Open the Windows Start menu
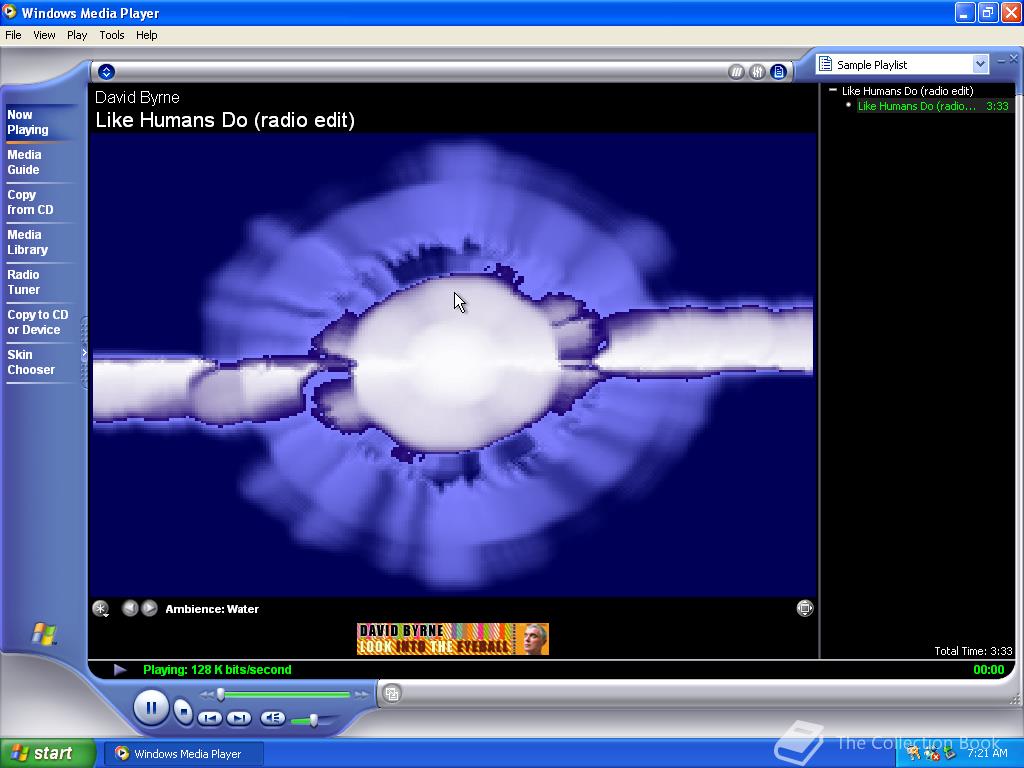Image resolution: width=1024 pixels, height=768 pixels. pyautogui.click(x=48, y=753)
